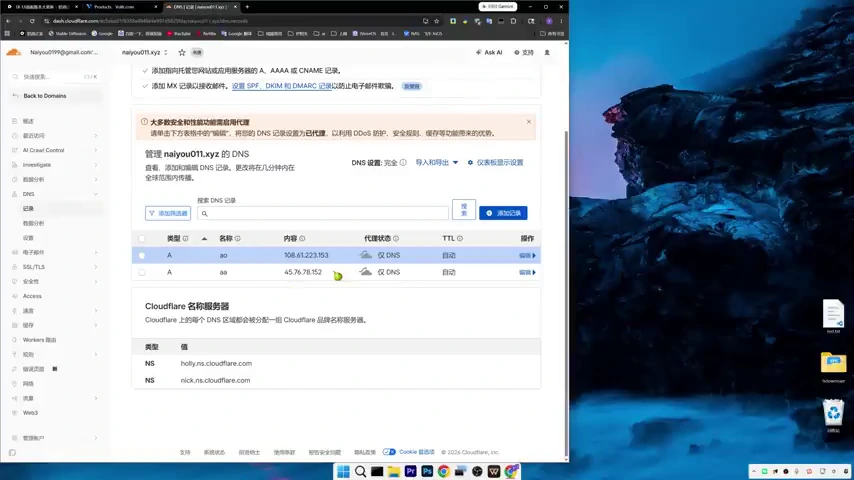Dismiss the proxy warning banner
Image resolution: width=854 pixels, height=480 pixels.
pyautogui.click(x=529, y=121)
